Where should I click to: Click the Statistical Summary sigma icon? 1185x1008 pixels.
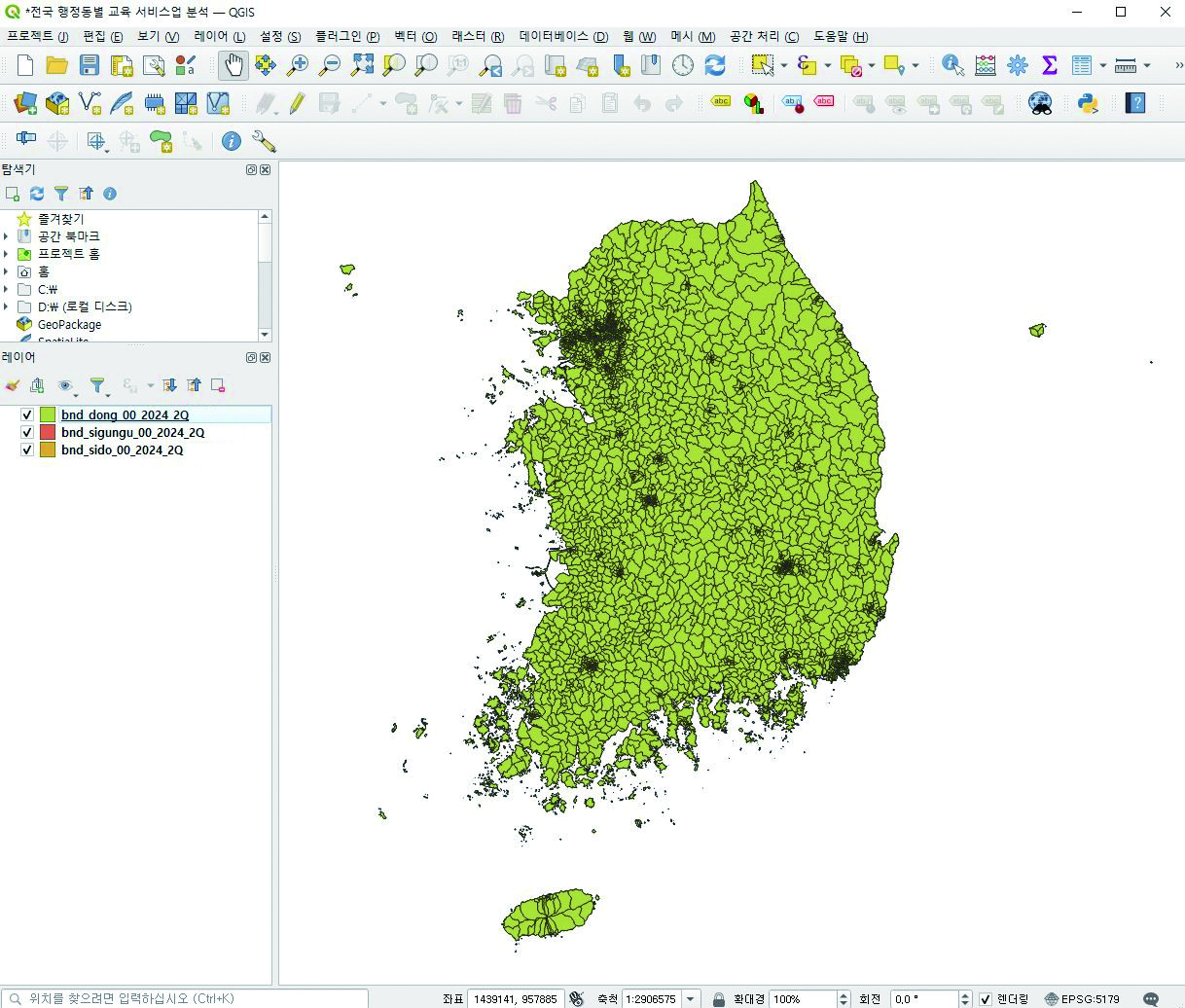click(1049, 65)
